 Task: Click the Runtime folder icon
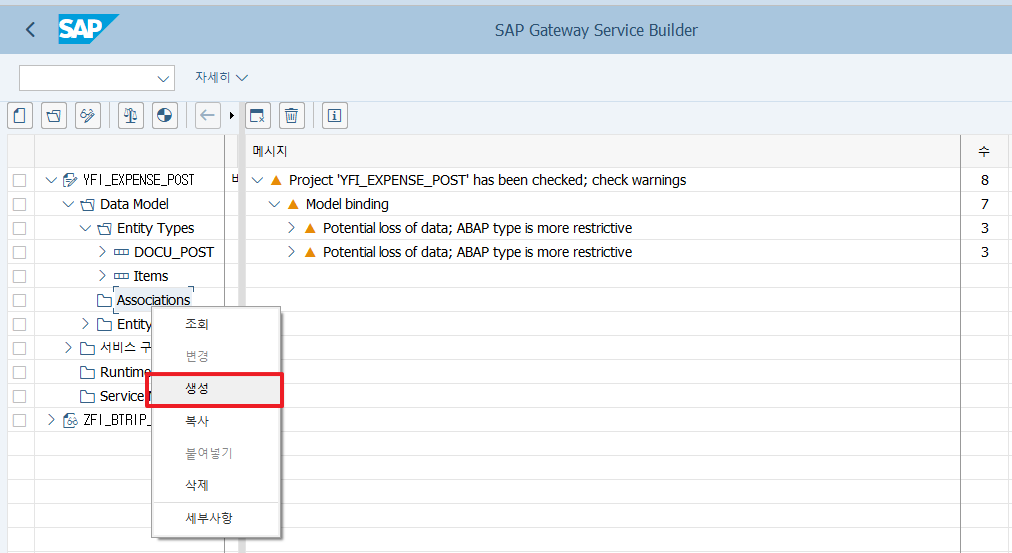87,372
